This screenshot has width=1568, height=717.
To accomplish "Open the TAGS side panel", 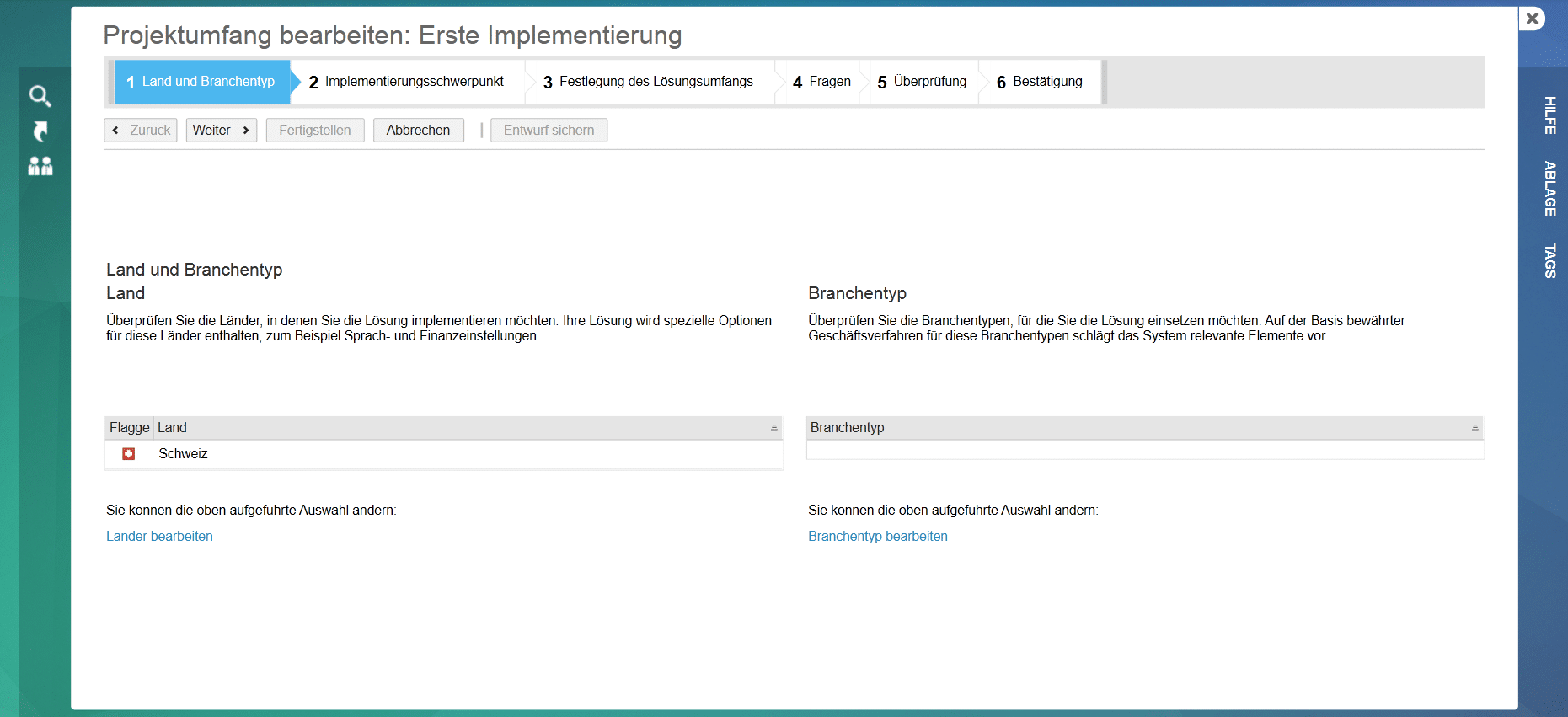I will tap(1549, 261).
